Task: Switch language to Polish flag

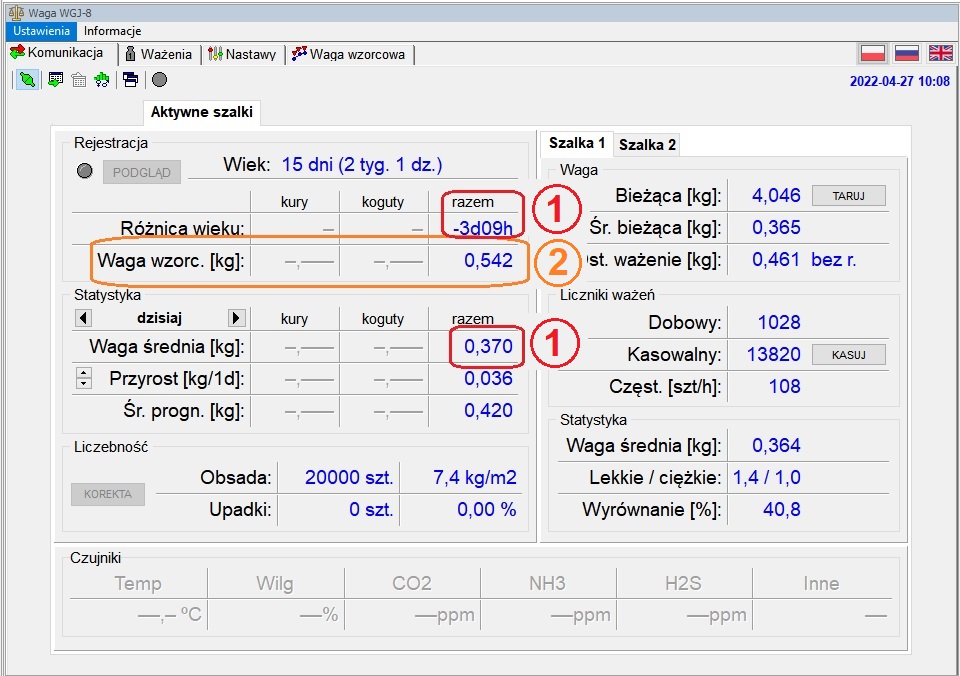Action: [x=873, y=54]
